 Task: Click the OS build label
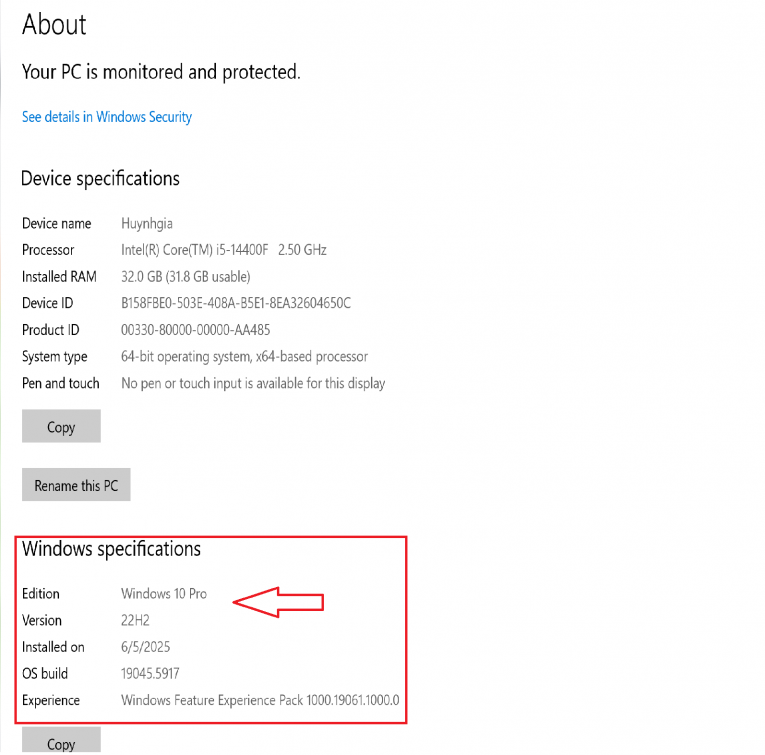coord(45,674)
